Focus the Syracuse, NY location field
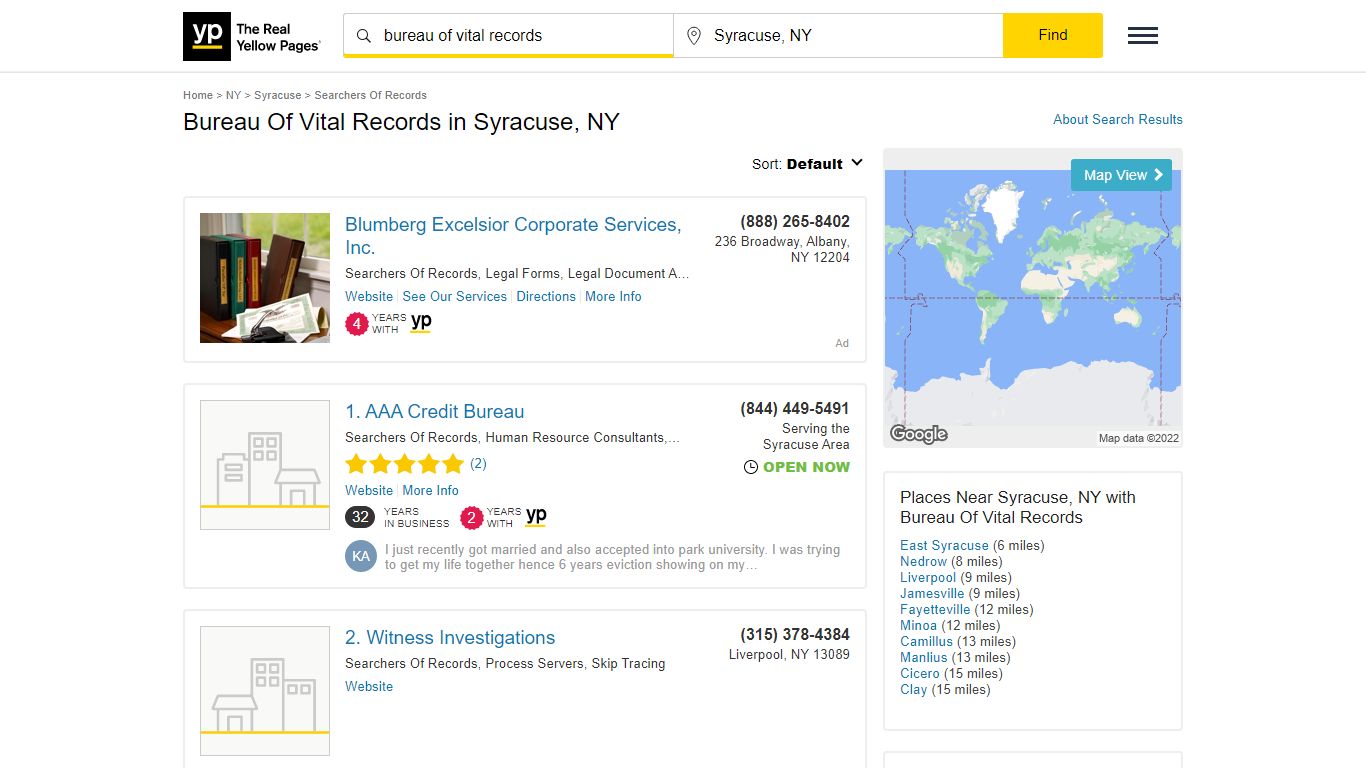Screen dimensions: 1366x768 (x=838, y=35)
